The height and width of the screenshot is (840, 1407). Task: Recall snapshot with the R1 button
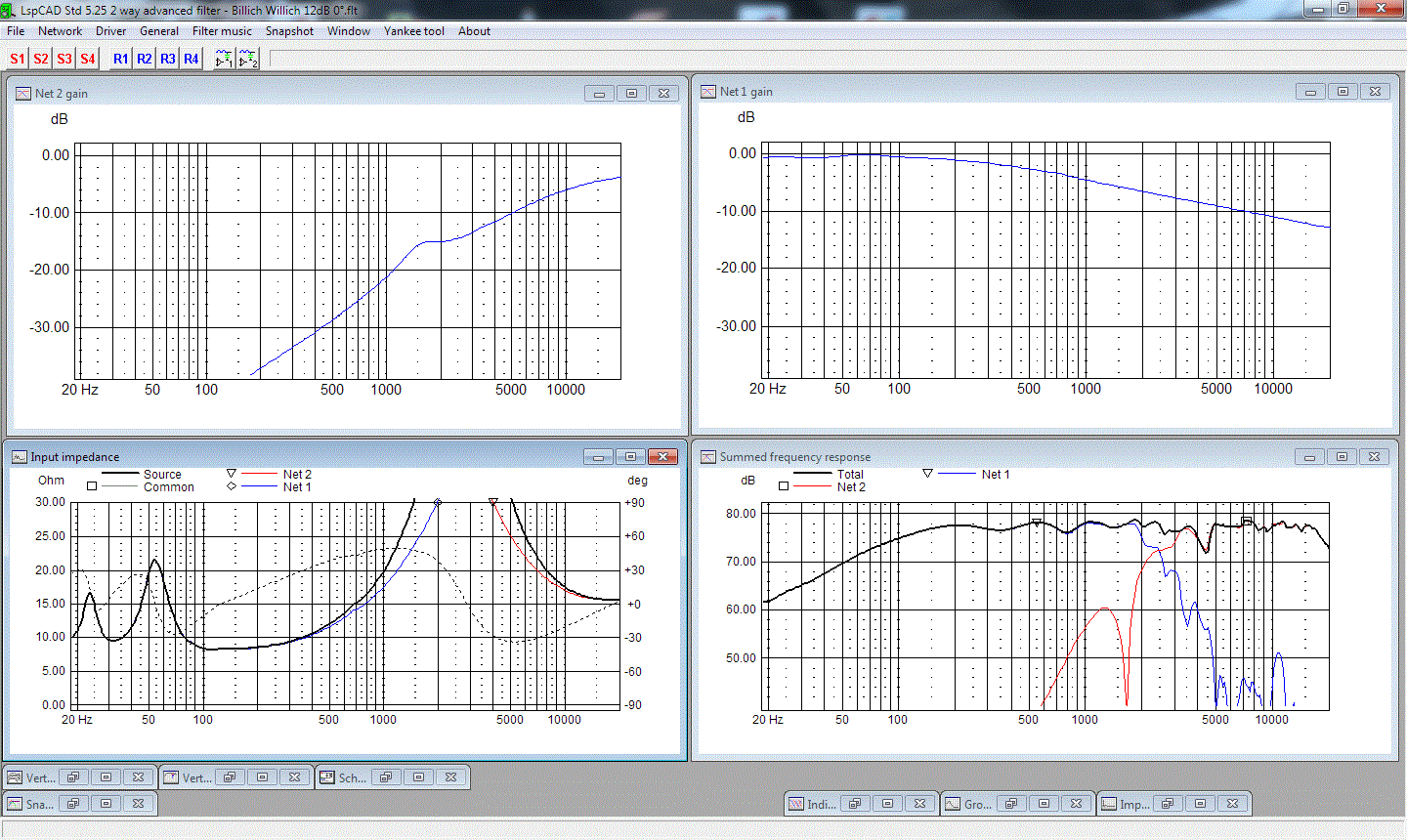tap(120, 59)
